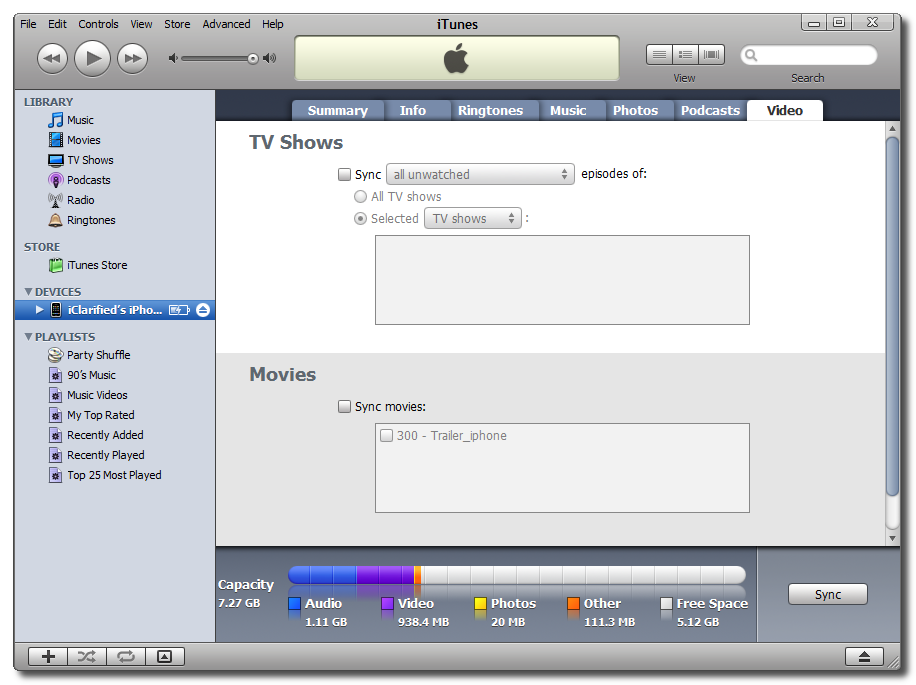Image resolution: width=916 pixels, height=685 pixels.
Task: Open the all unwatched episodes dropdown
Action: tap(480, 174)
